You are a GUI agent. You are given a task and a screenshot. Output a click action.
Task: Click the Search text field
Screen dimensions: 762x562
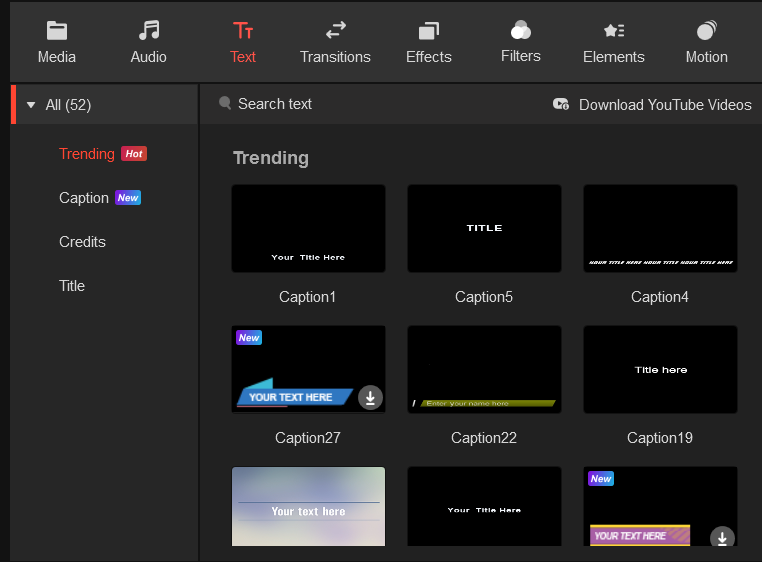pyautogui.click(x=275, y=104)
